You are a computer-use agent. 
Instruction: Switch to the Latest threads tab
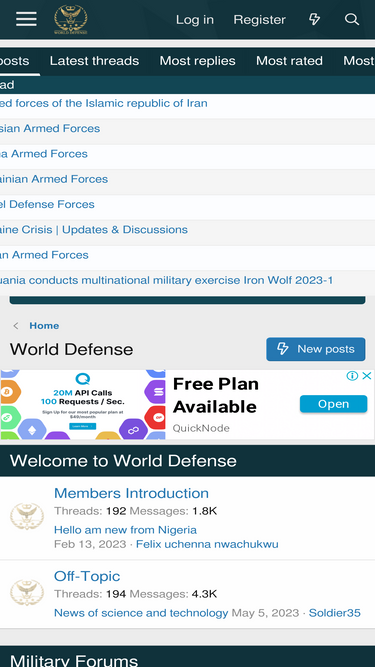(94, 61)
